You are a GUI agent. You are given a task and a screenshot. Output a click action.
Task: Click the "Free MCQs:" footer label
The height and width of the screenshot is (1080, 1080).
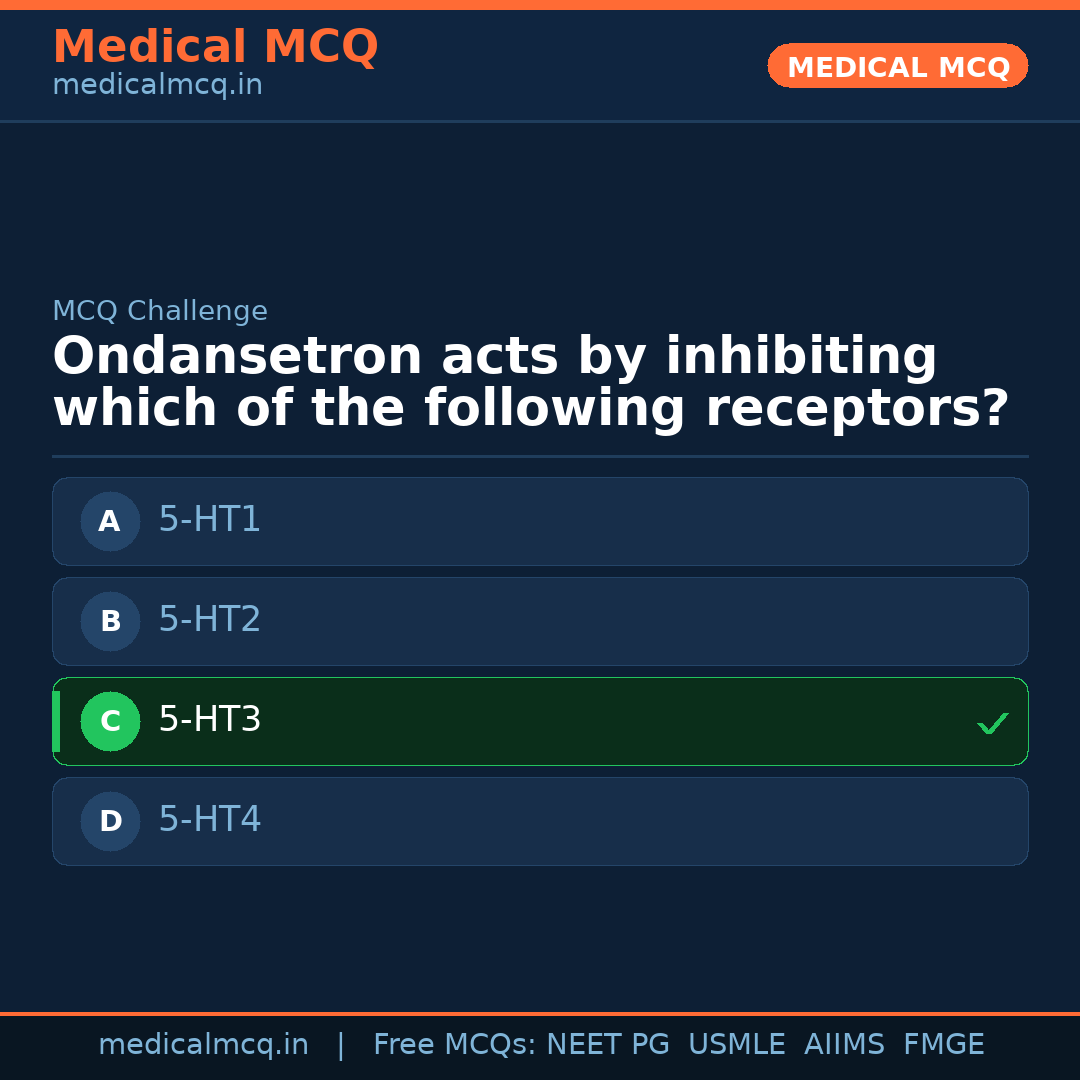point(455,1045)
